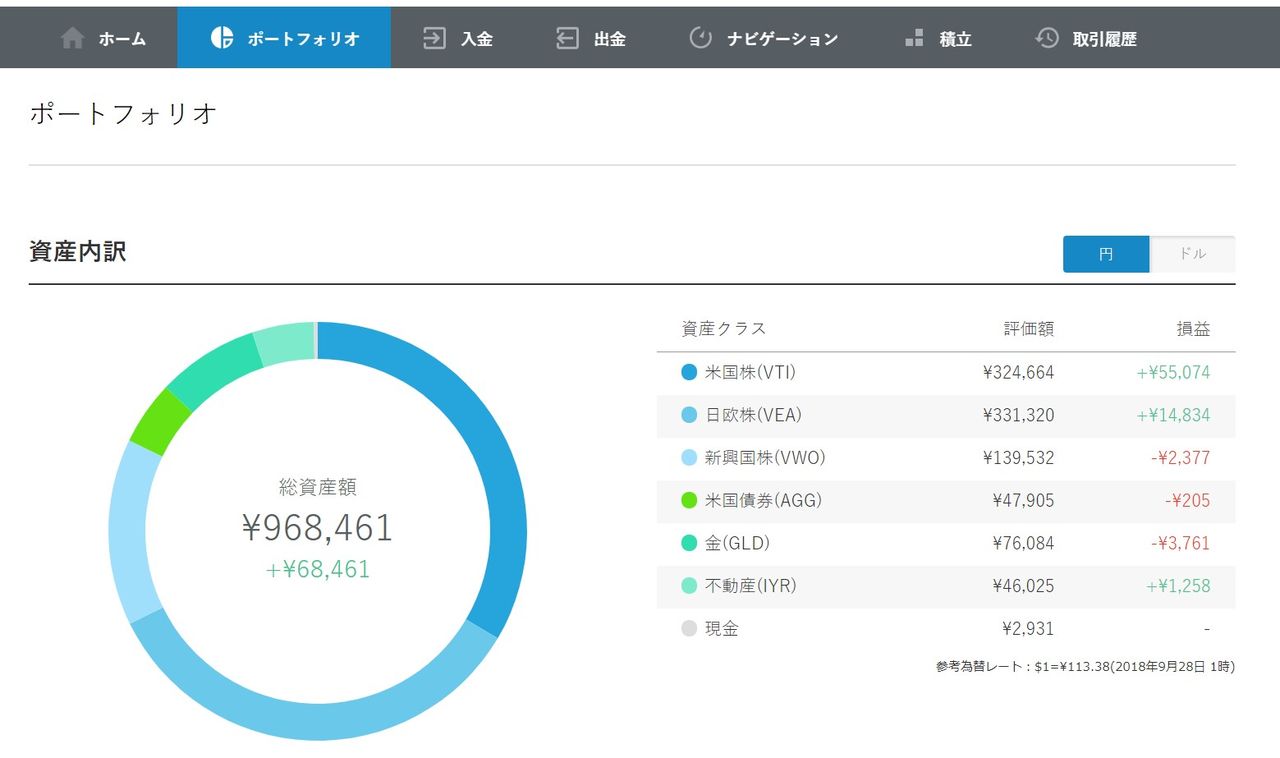1280x758 pixels.
Task: Click the +¥14,834 profit value
Action: 1173,415
